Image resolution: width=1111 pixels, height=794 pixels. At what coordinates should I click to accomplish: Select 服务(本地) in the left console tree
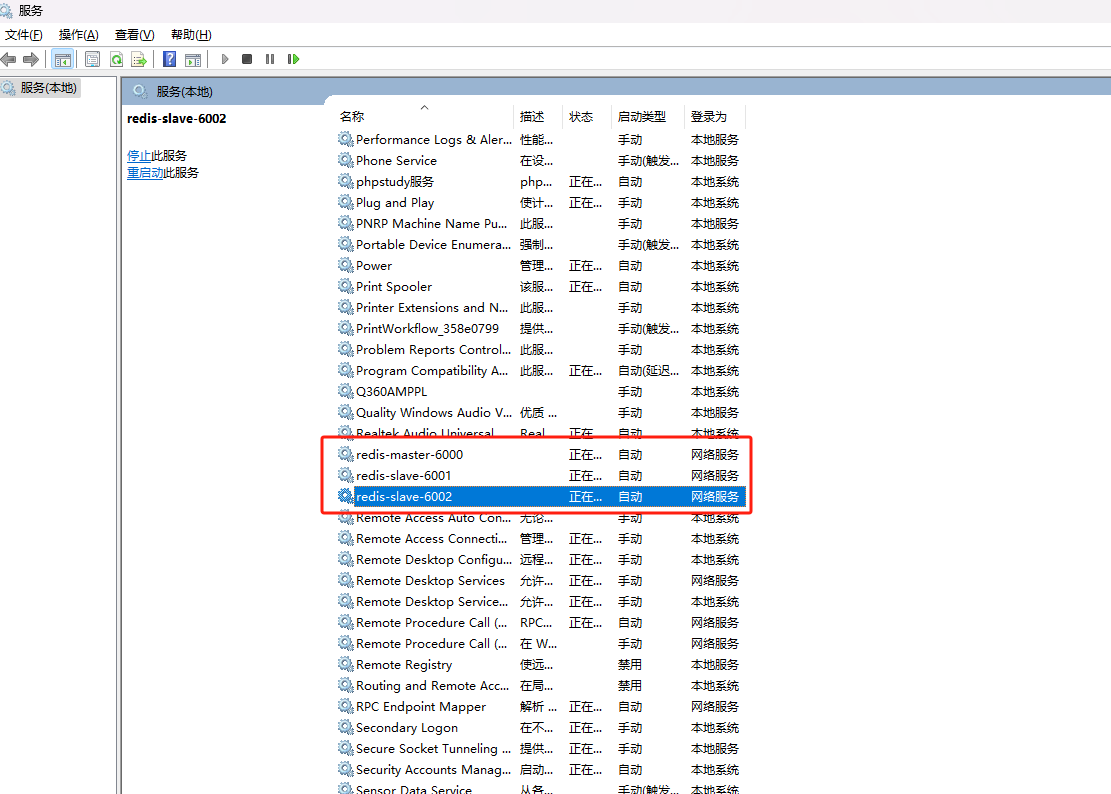(48, 88)
